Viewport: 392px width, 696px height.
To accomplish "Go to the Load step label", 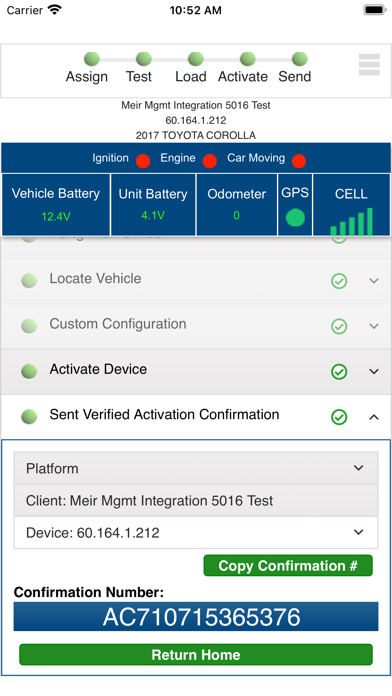I will pyautogui.click(x=190, y=76).
